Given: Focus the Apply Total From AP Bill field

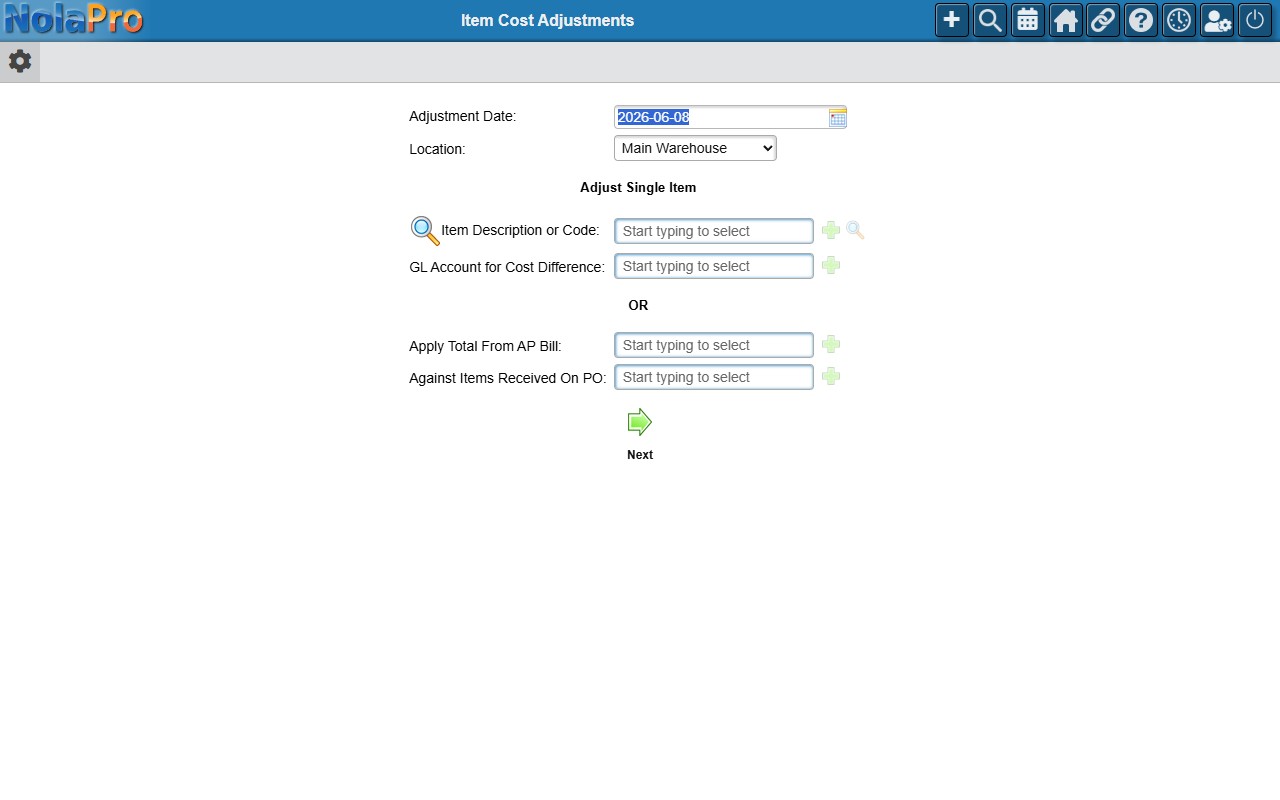Looking at the screenshot, I should click(714, 345).
